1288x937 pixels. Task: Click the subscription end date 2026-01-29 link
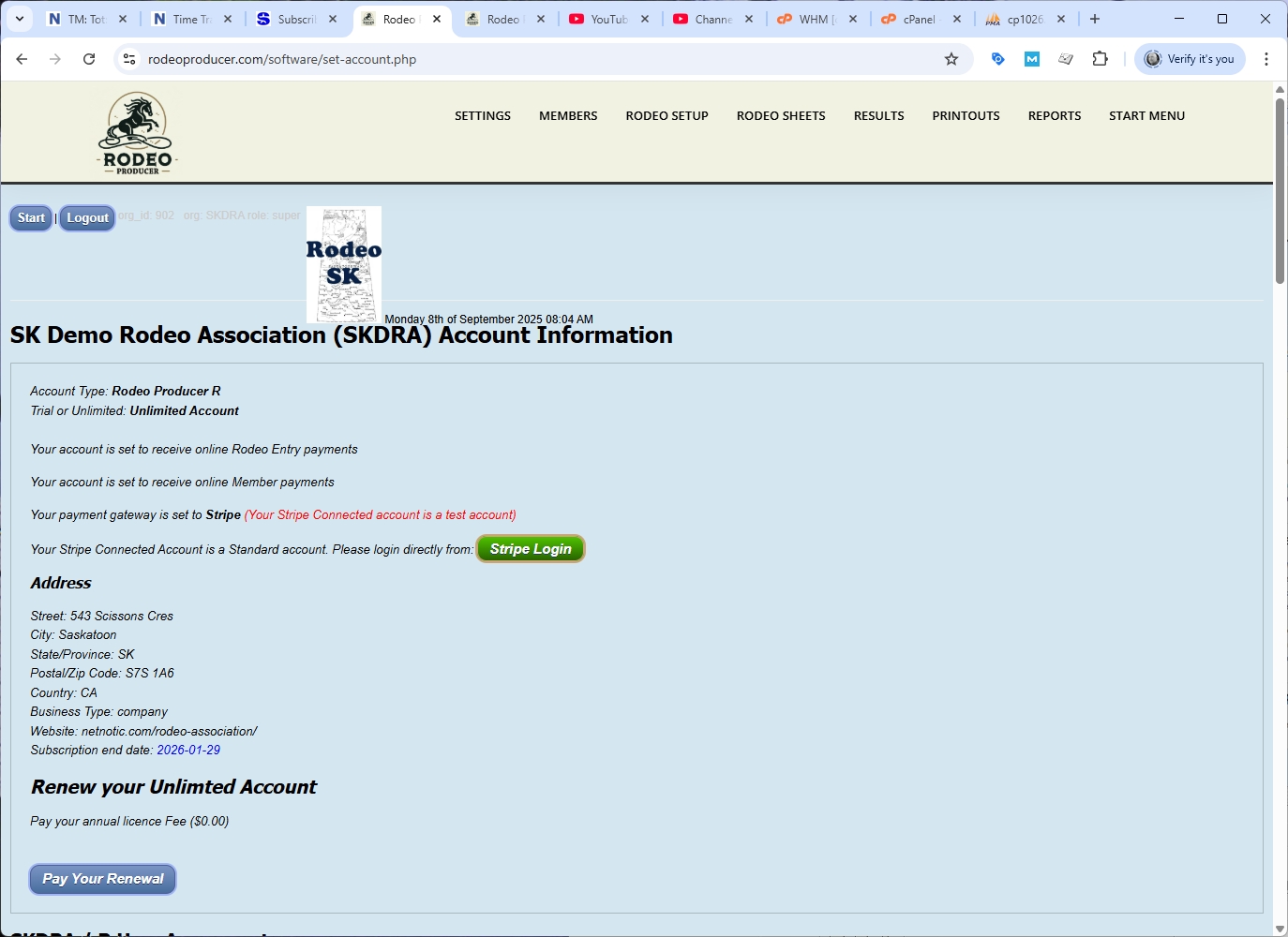(x=188, y=751)
